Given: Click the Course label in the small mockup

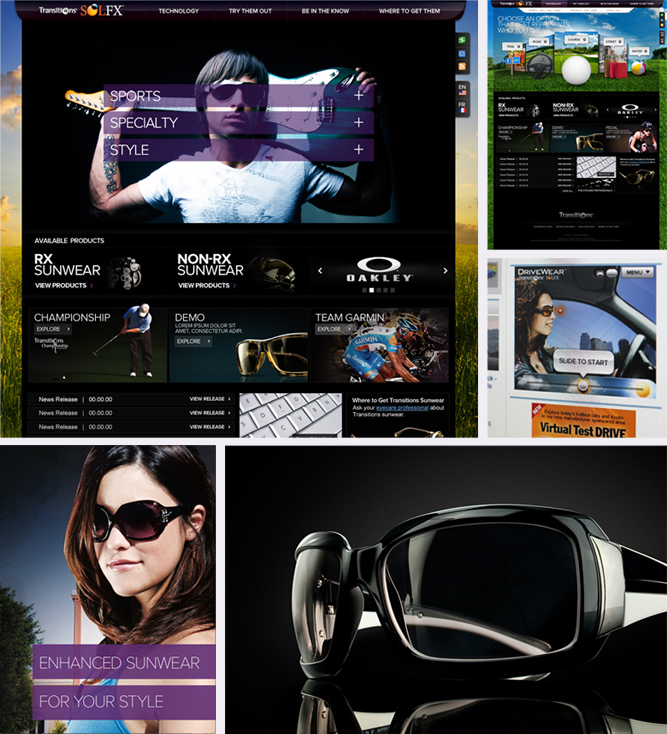Looking at the screenshot, I should tap(577, 40).
